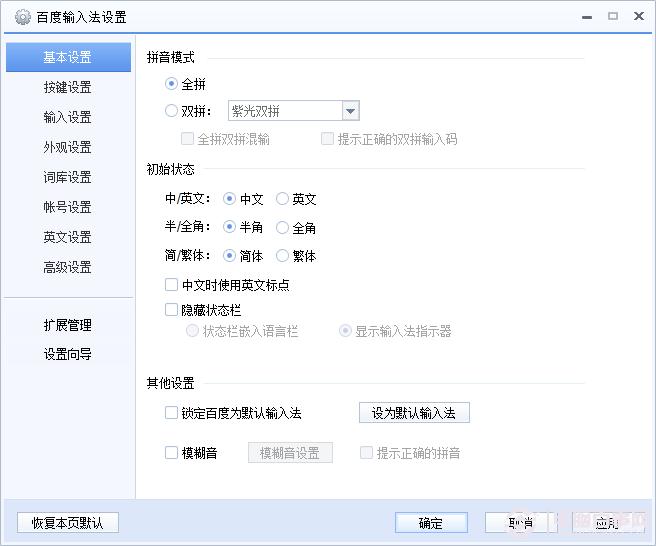
Task: Switch to 外观设置 page
Action: pos(67,147)
